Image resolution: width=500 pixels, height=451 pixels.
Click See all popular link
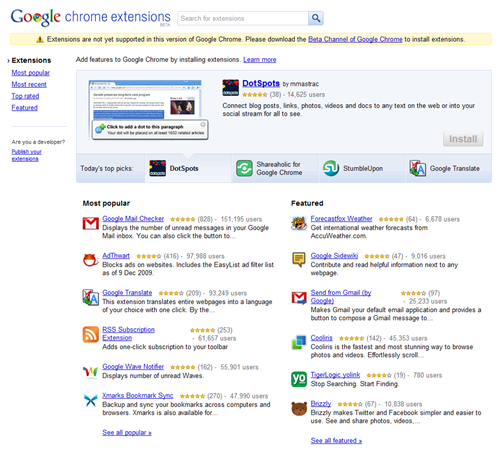click(x=127, y=433)
